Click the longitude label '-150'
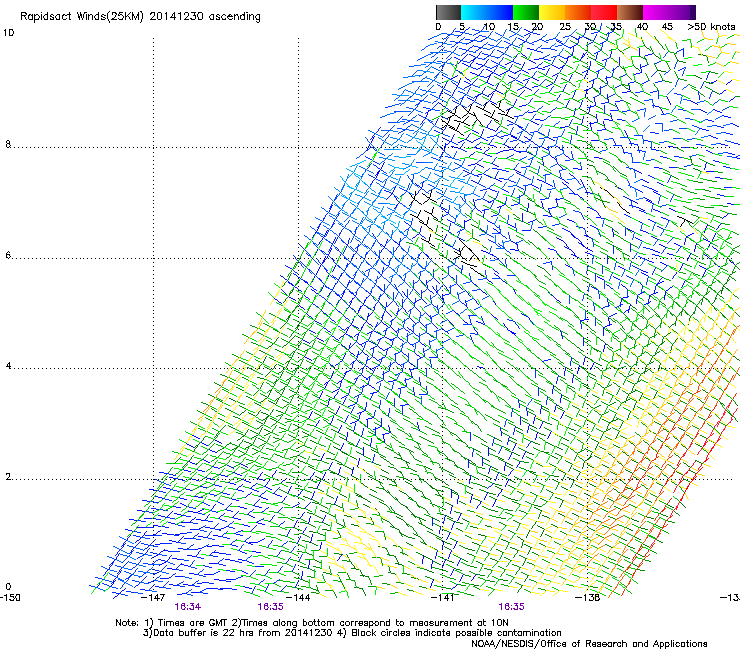The image size is (740, 650). pyautogui.click(x=10, y=598)
